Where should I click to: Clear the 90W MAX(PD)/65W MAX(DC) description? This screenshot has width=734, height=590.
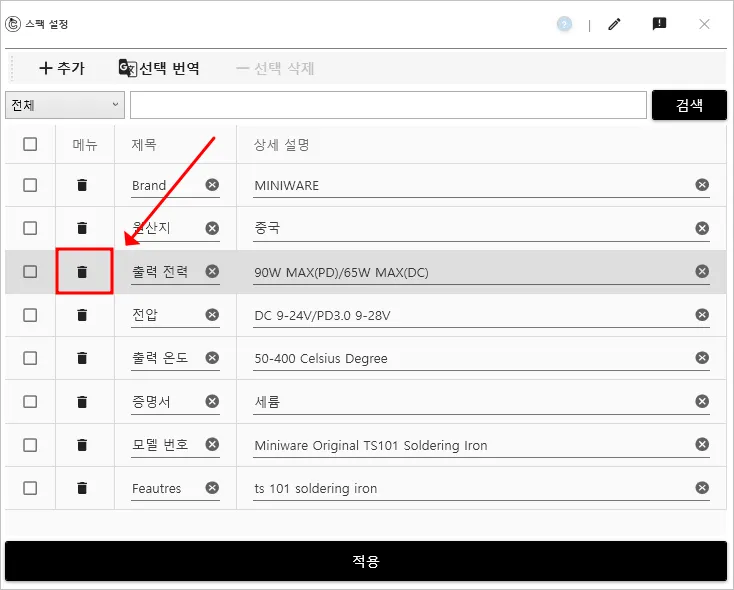pyautogui.click(x=702, y=271)
